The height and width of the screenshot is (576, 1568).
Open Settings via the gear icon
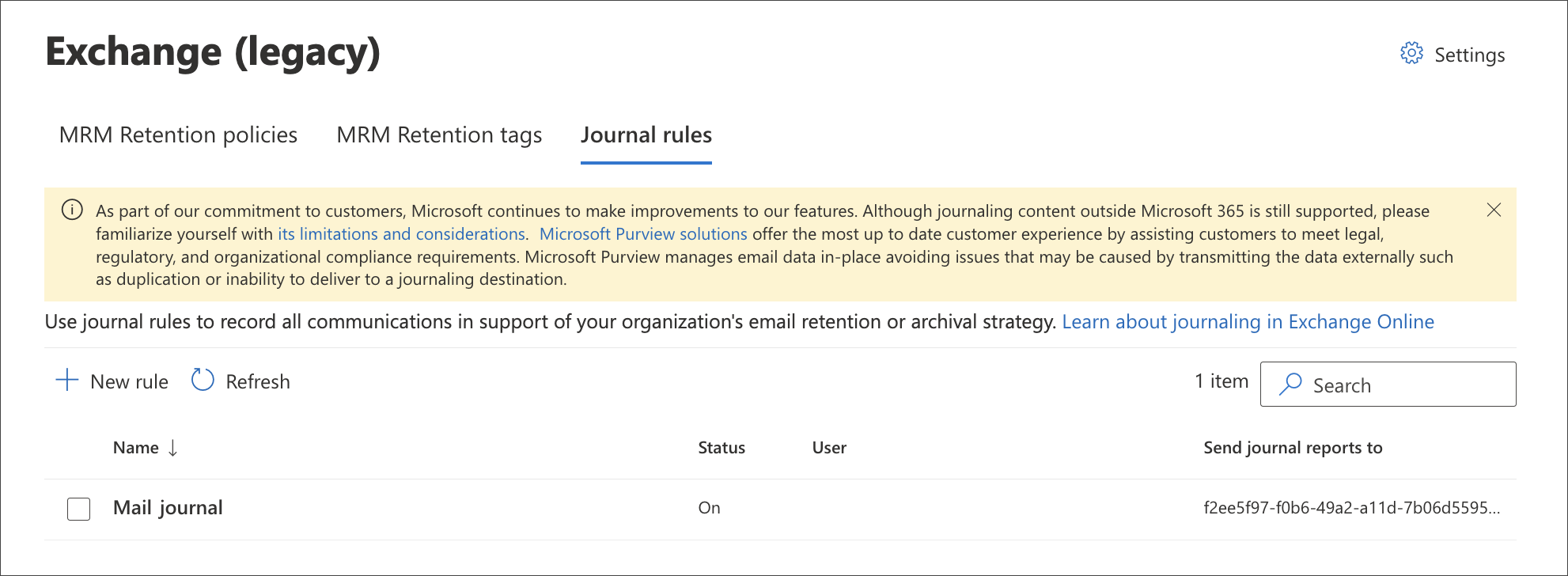point(1411,54)
